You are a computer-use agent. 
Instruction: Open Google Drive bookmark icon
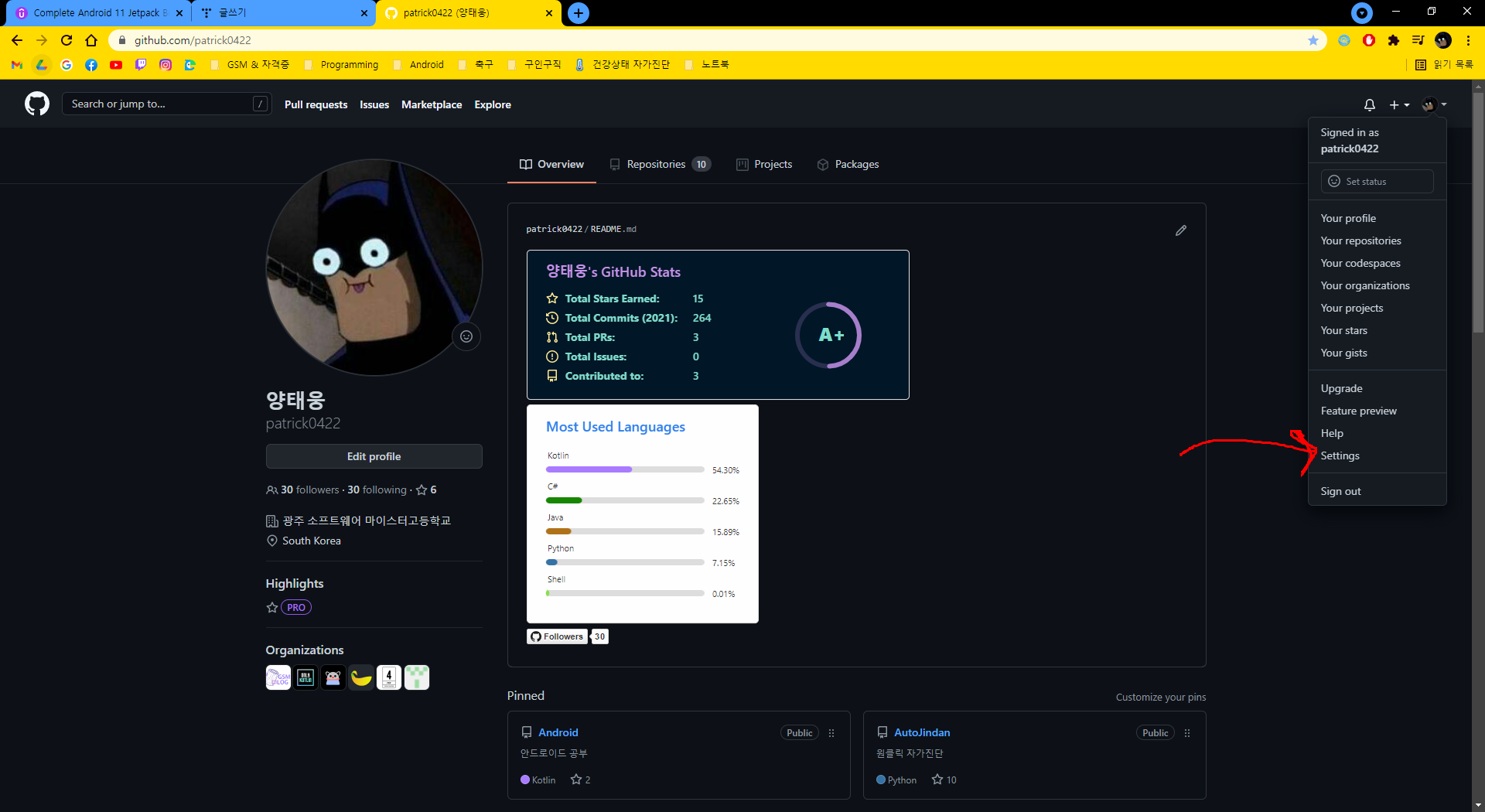pos(42,65)
